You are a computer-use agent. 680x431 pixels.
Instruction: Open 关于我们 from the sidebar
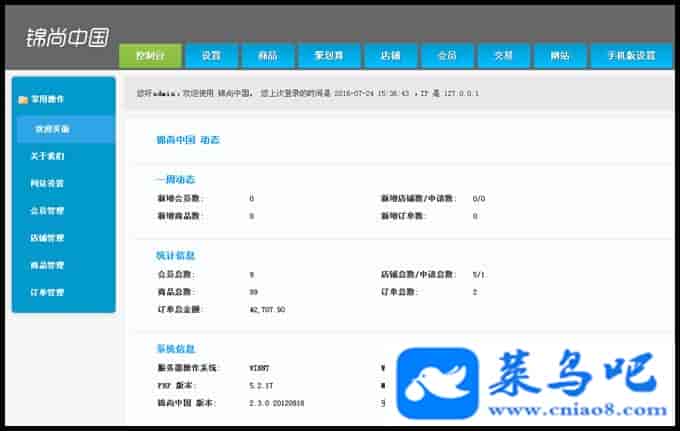click(47, 156)
